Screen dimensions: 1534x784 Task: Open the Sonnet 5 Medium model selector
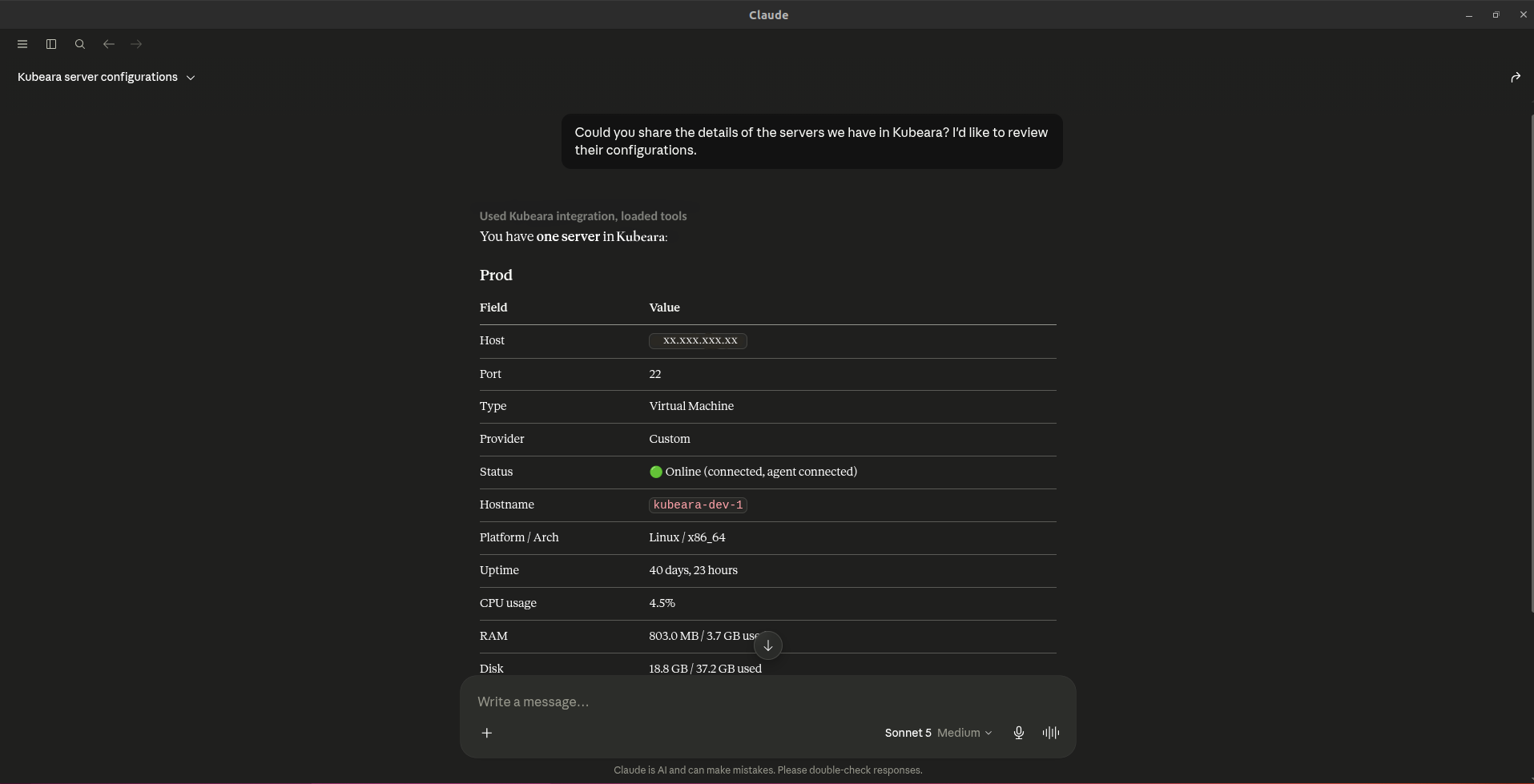coord(938,733)
